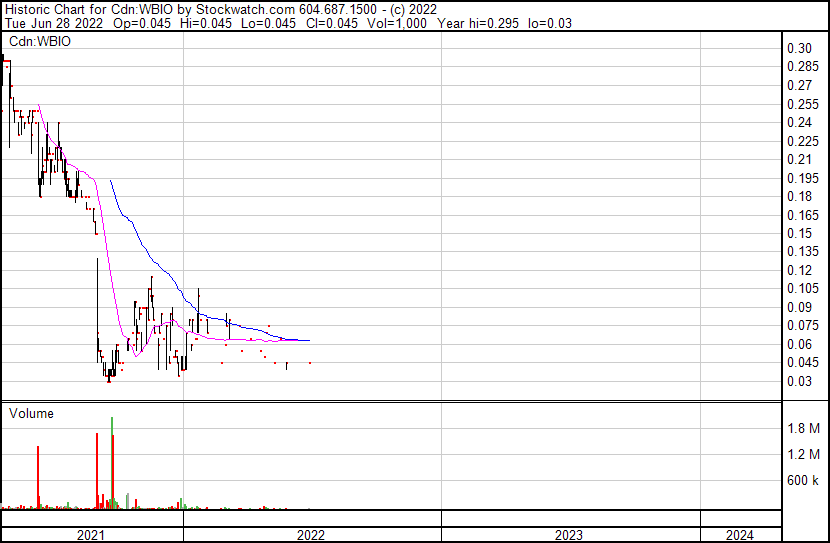This screenshot has height=543, width=830.
Task: Click the 0.03 price axis label
Action: coord(798,381)
